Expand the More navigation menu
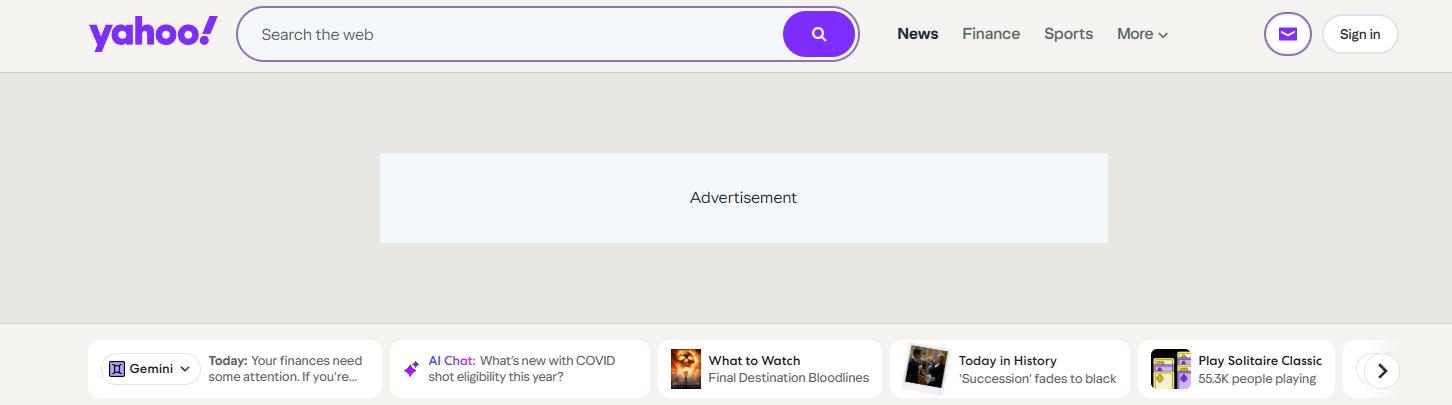The width and height of the screenshot is (1452, 405). pos(1142,34)
